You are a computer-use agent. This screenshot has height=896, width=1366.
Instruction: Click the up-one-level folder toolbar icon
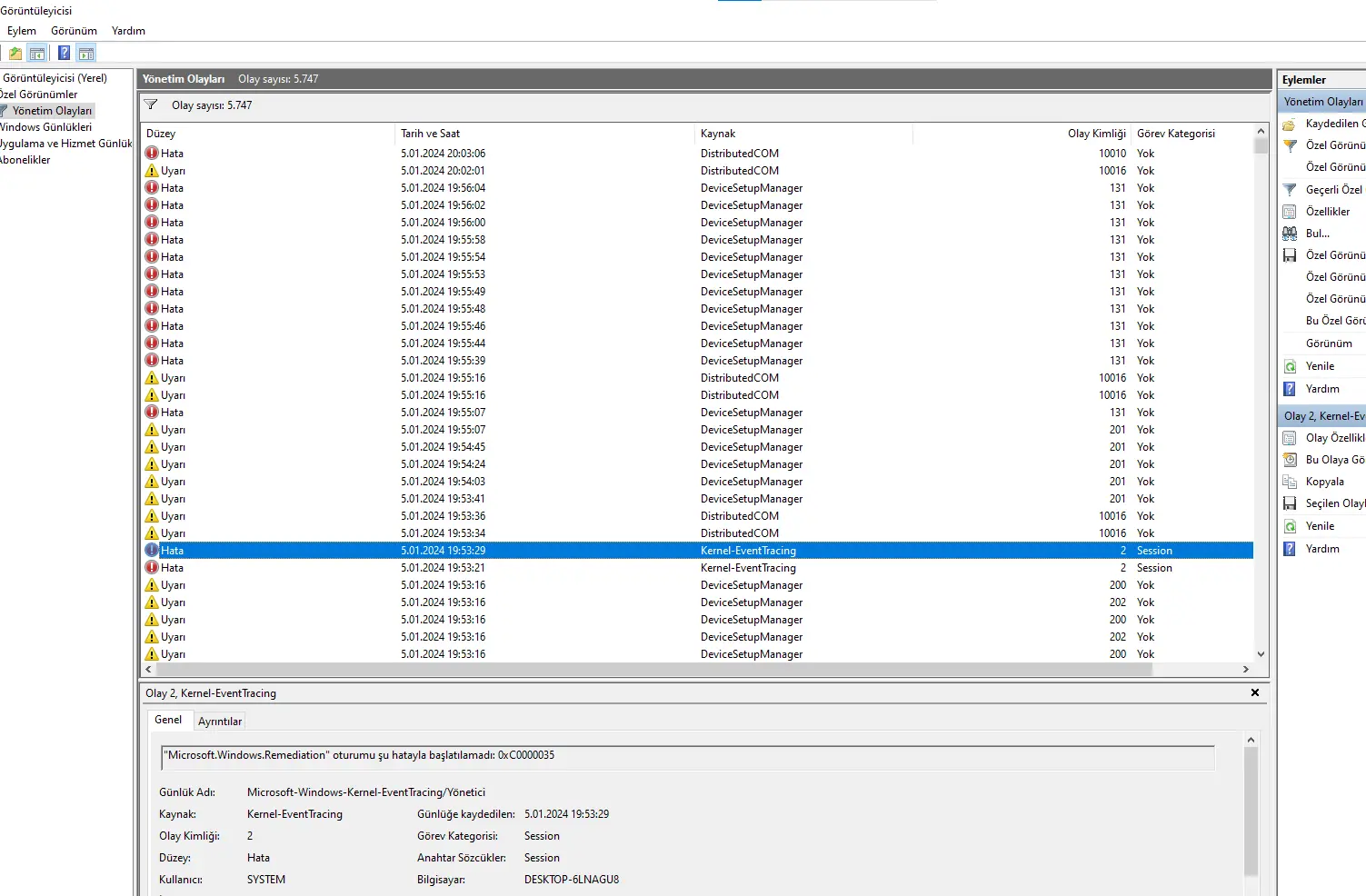tap(15, 54)
